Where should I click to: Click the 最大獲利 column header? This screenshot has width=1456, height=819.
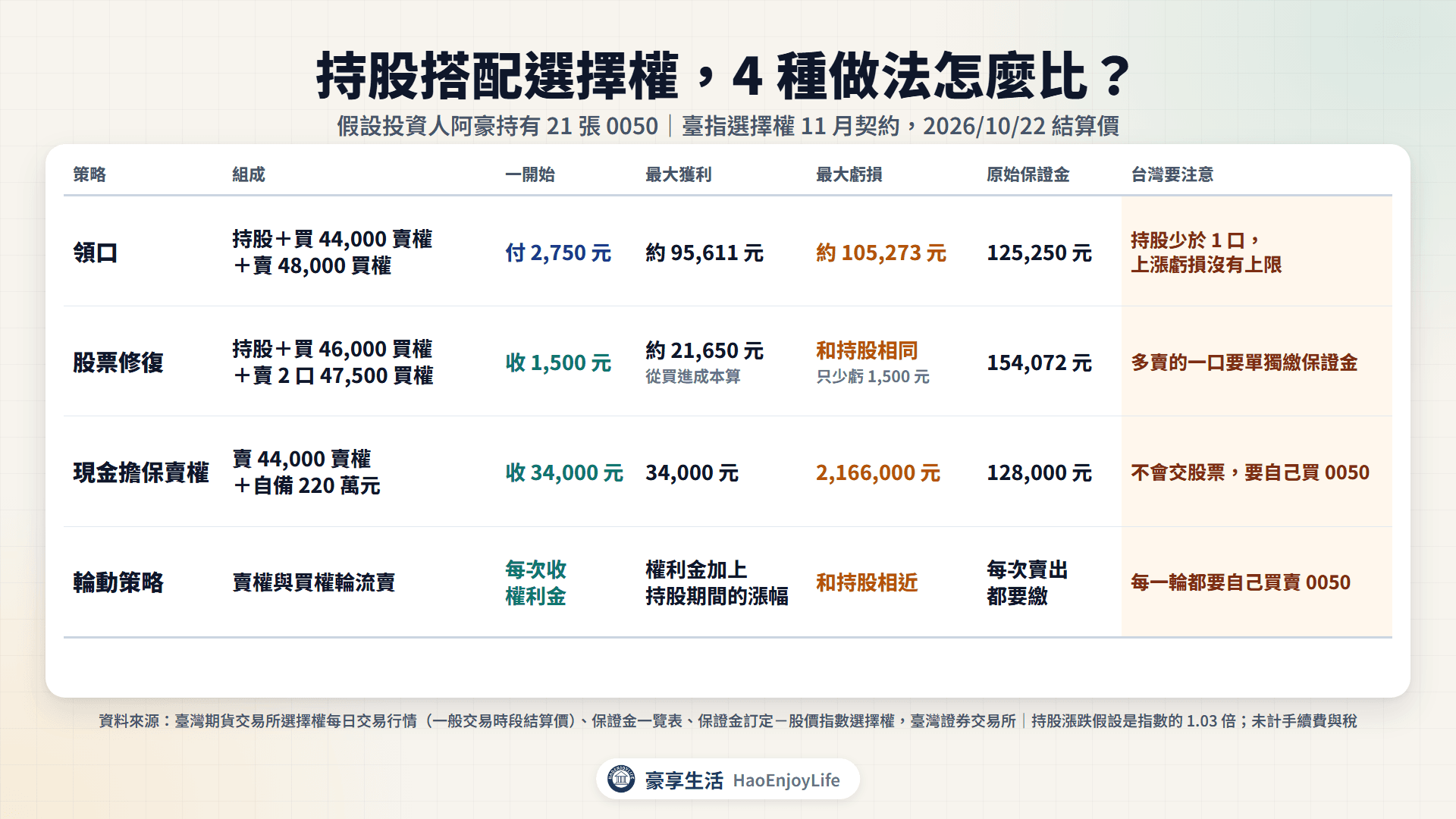coord(679,174)
